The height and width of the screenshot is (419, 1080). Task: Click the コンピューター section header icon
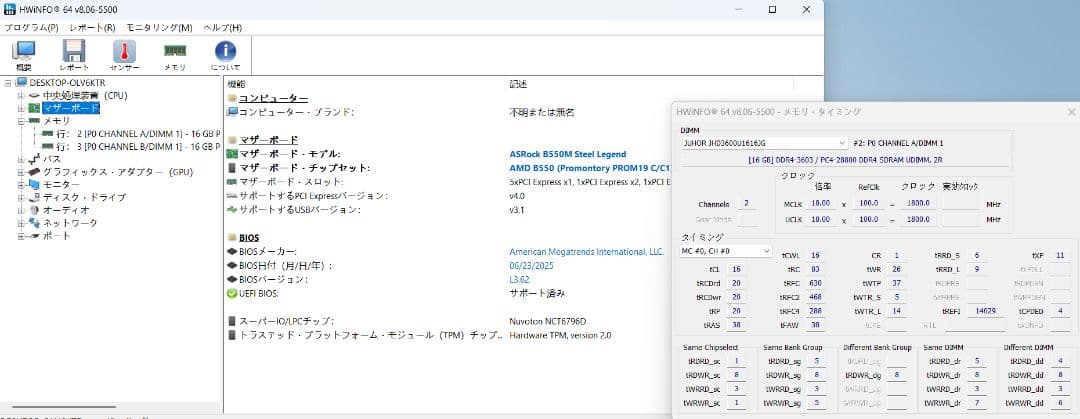click(232, 99)
